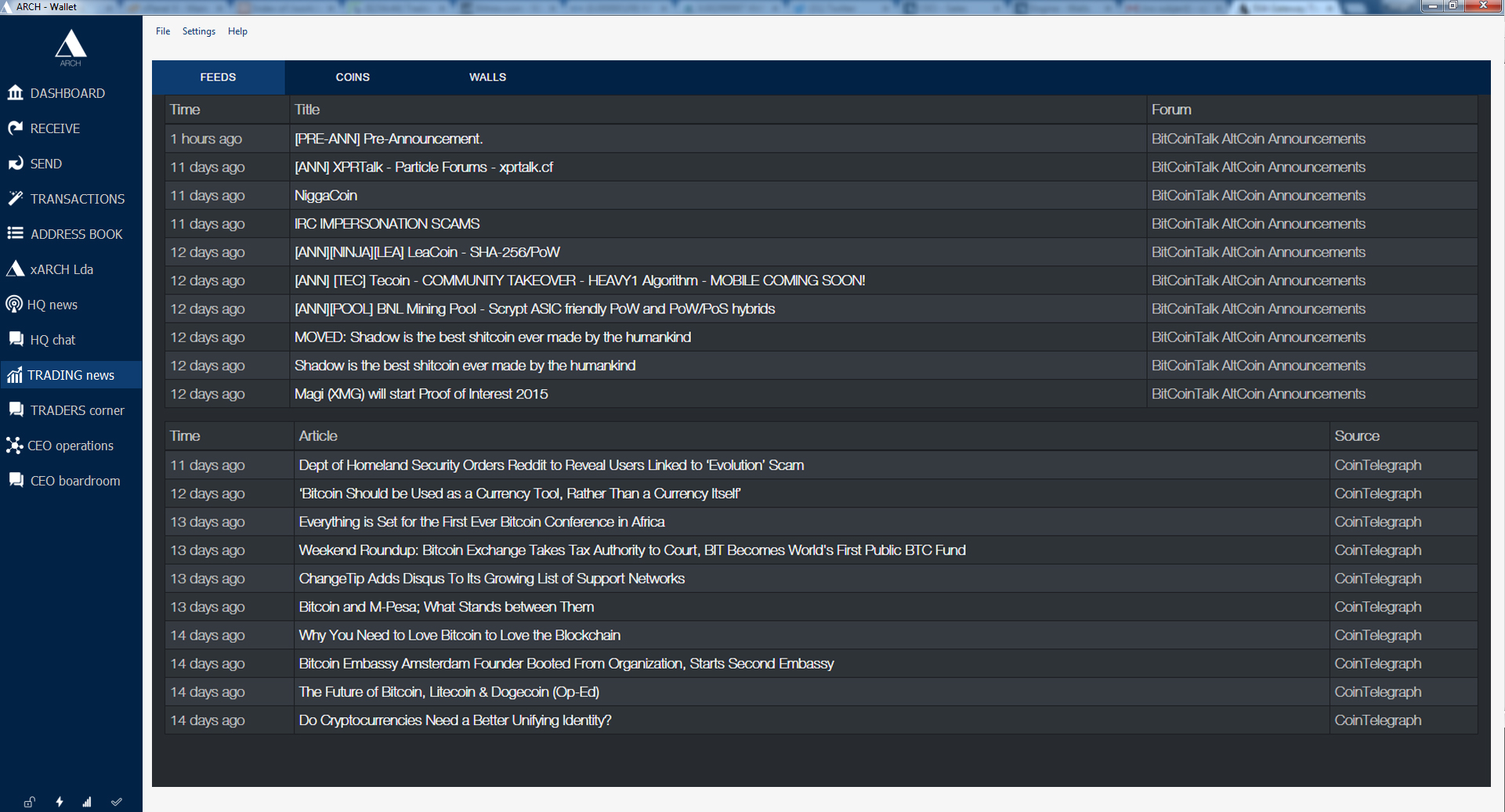The image size is (1505, 812).
Task: Click the signal bars connection icon
Action: tap(87, 802)
